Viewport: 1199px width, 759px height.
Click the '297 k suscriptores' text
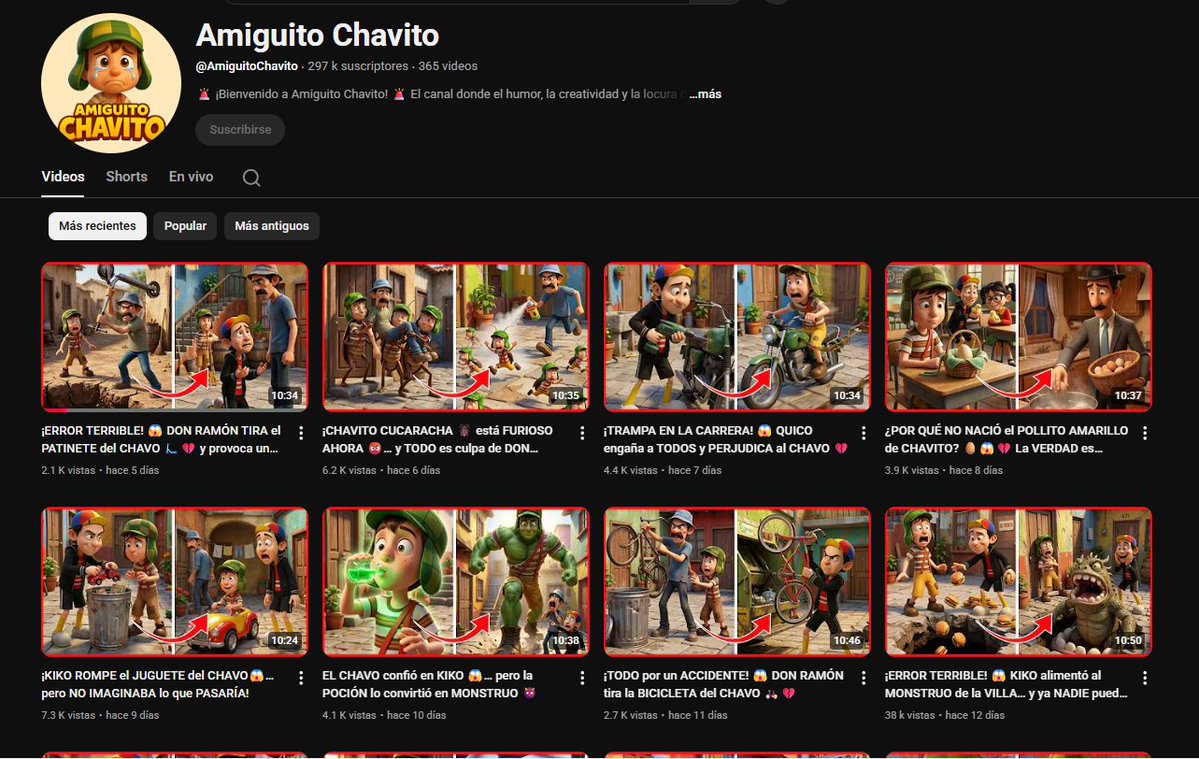(x=358, y=66)
